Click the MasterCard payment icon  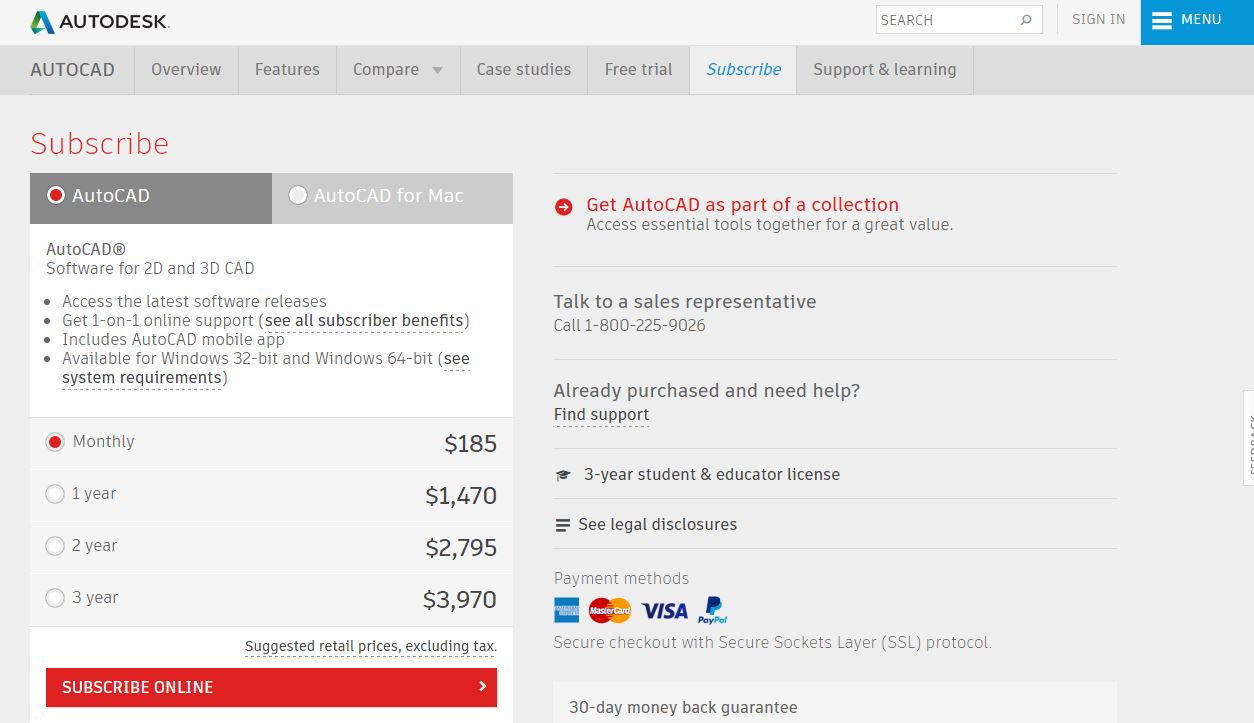610,610
